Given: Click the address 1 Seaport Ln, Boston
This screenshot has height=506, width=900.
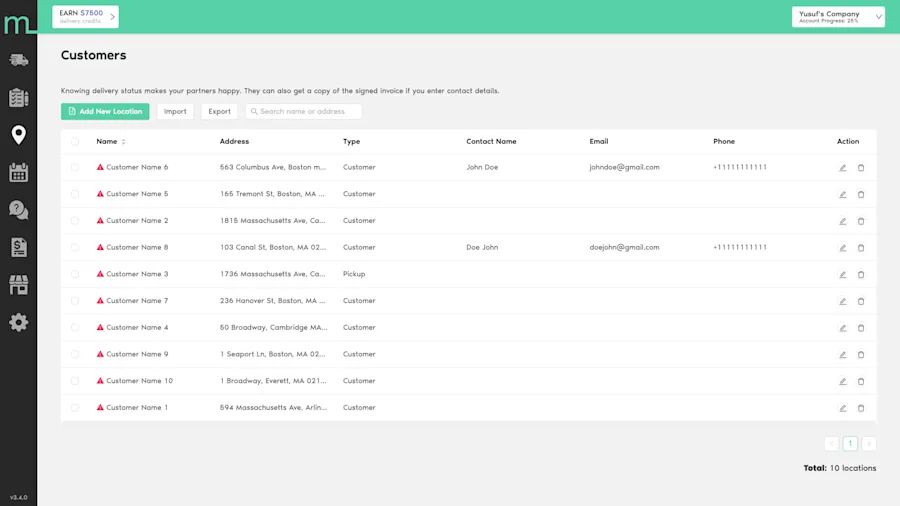Looking at the screenshot, I should 273,354.
